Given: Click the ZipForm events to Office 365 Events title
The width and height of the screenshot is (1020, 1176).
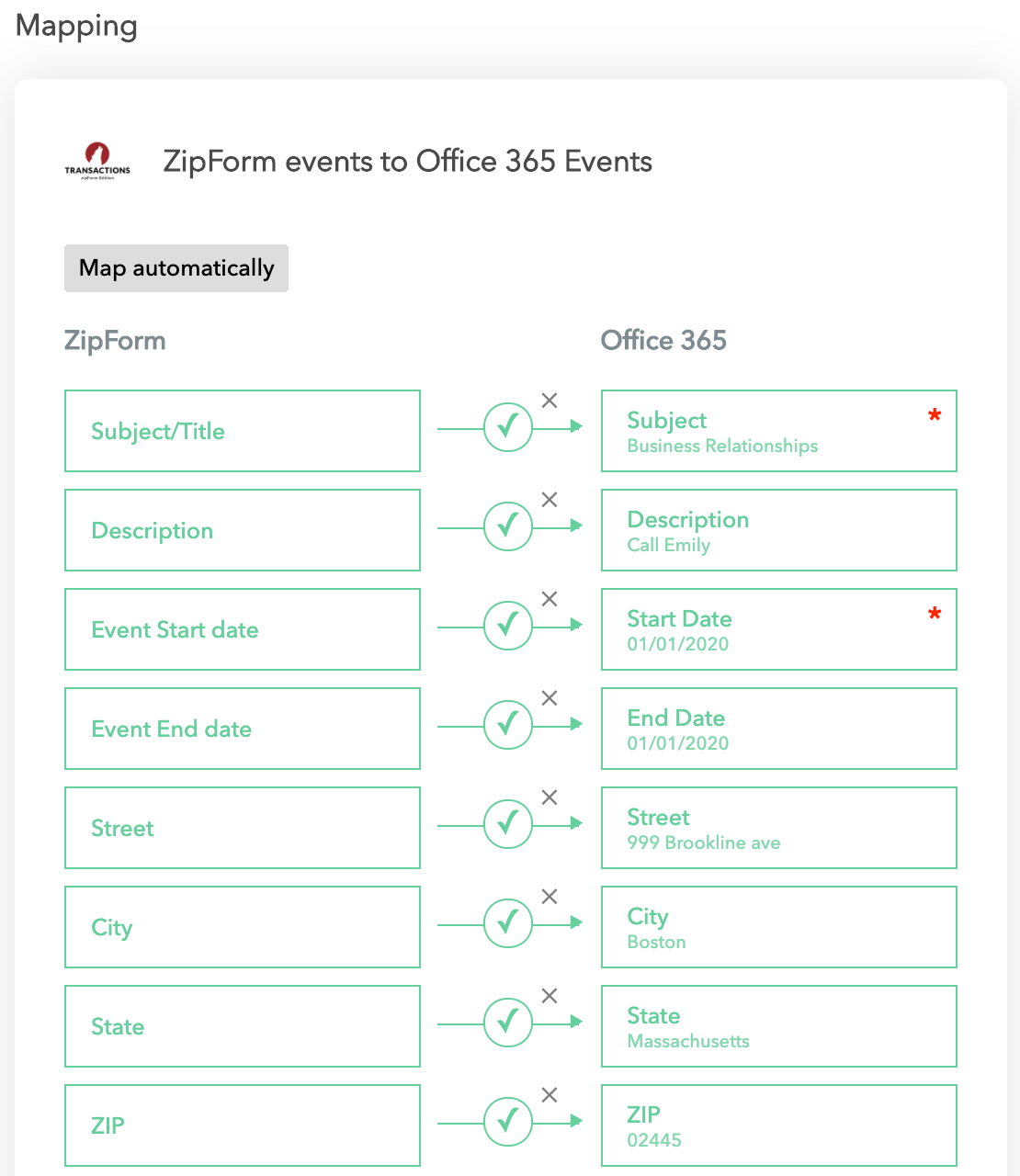Looking at the screenshot, I should pos(407,162).
